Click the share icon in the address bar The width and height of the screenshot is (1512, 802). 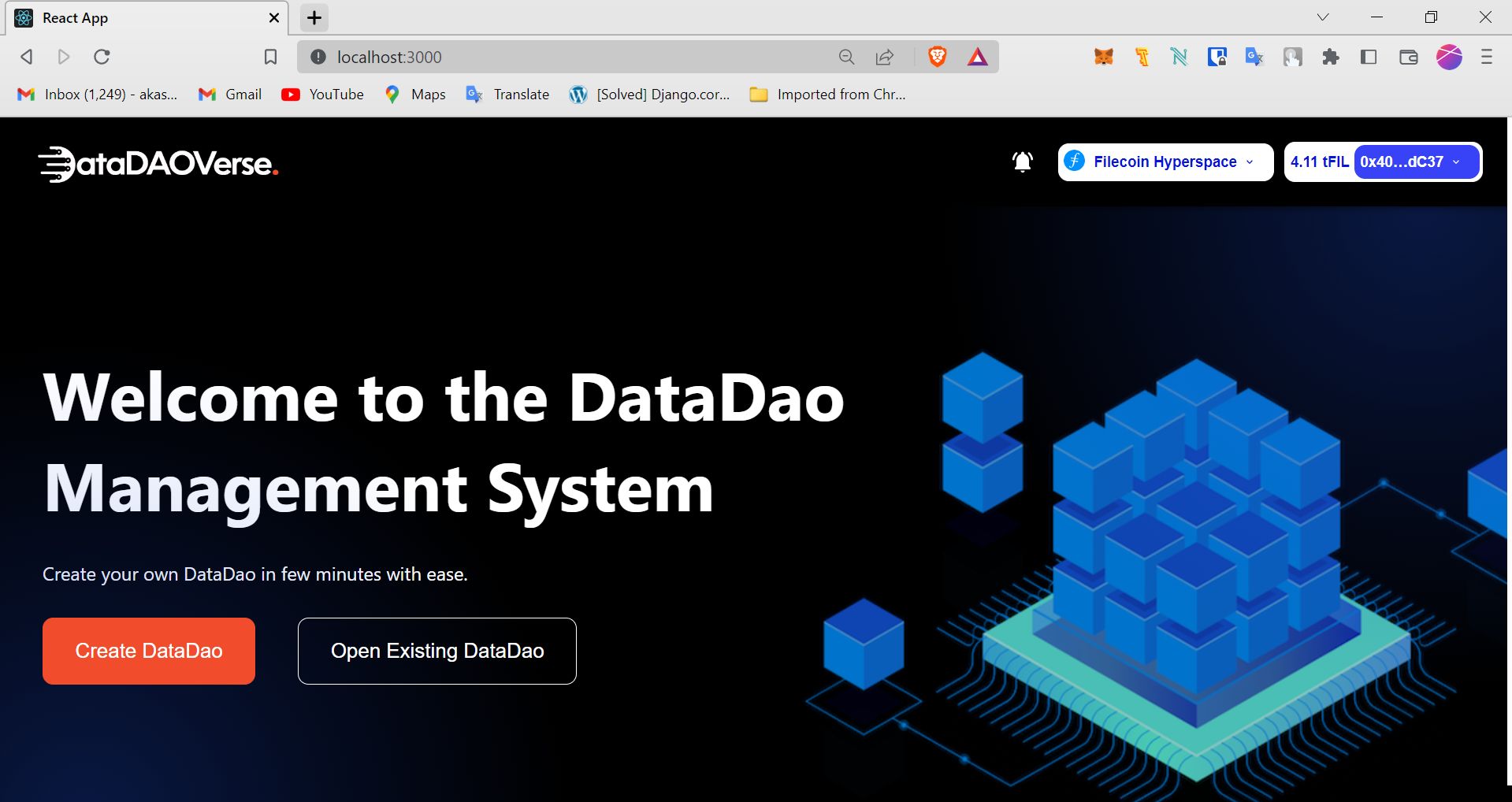coord(885,57)
